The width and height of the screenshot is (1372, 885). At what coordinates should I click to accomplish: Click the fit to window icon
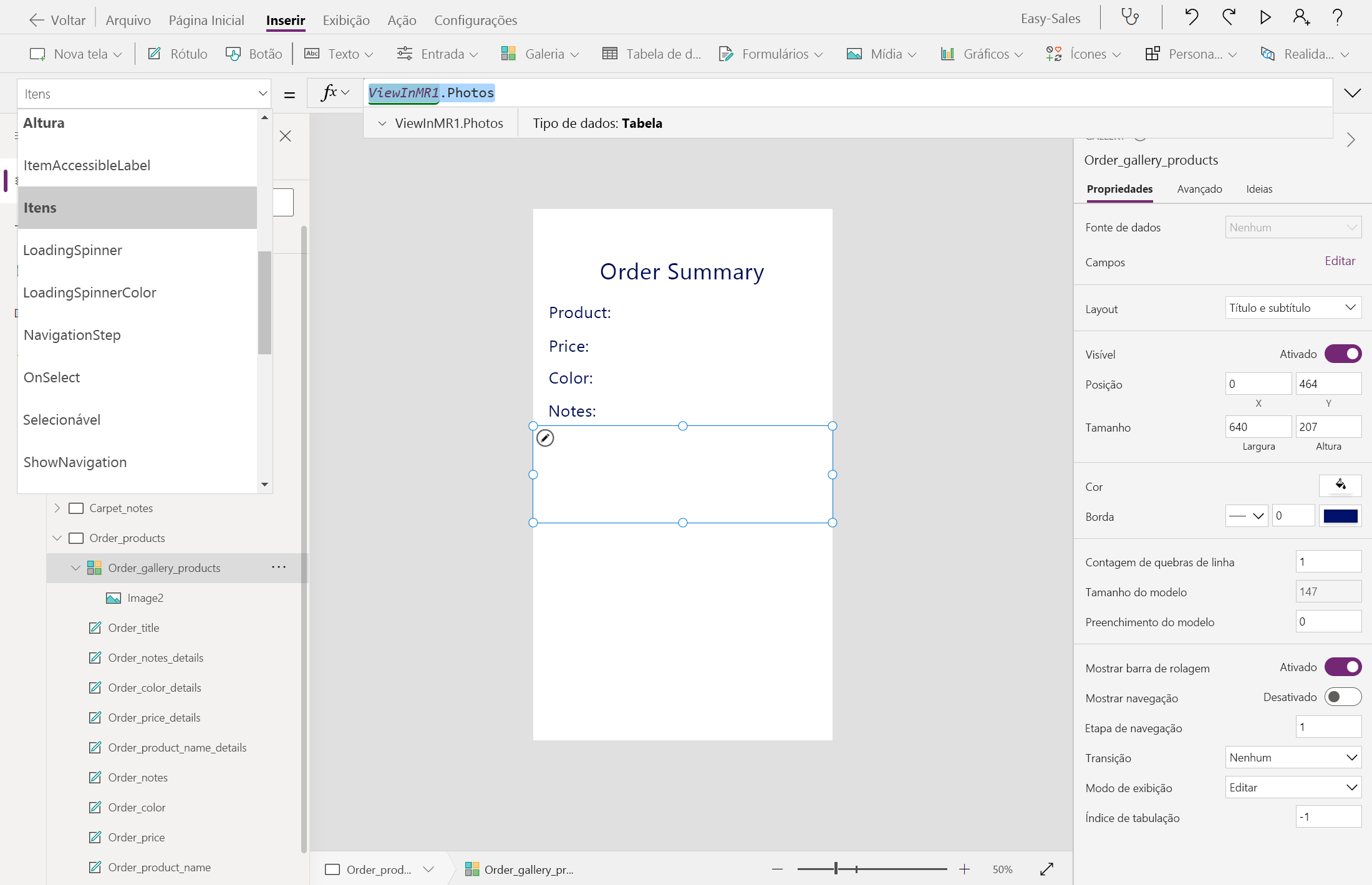(x=1047, y=869)
